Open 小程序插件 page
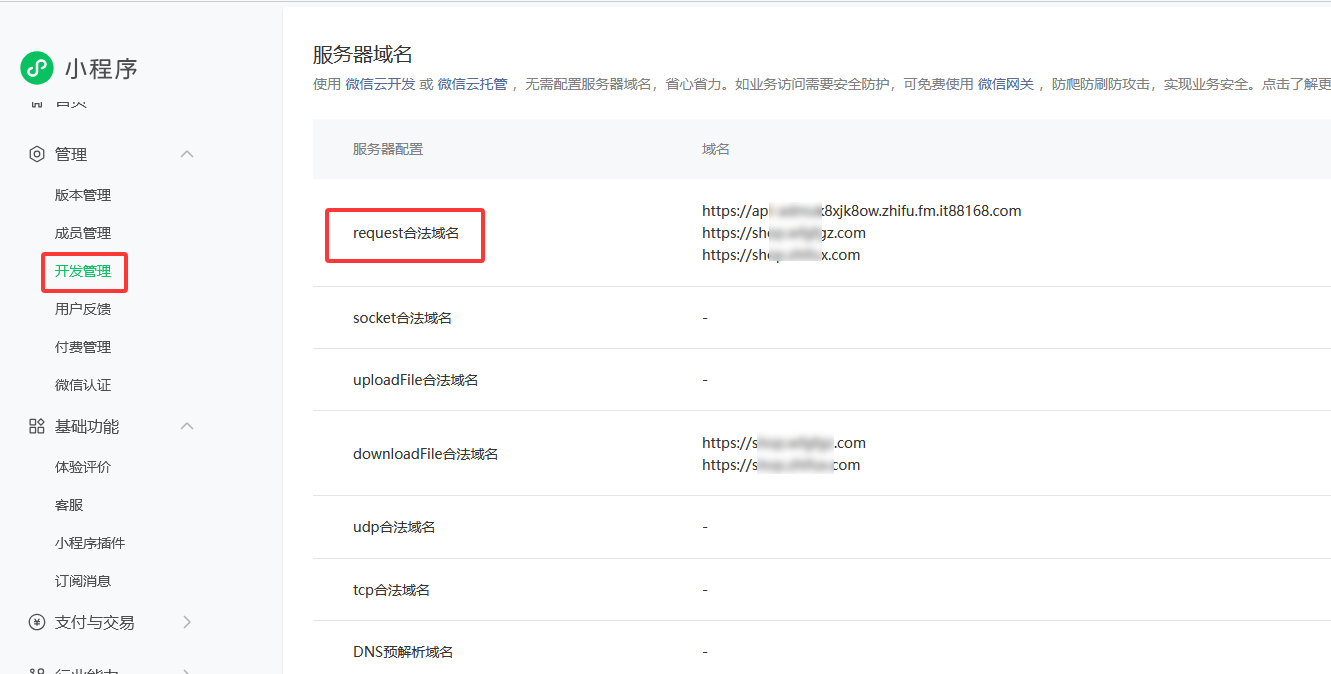Image resolution: width=1331 pixels, height=674 pixels. pyautogui.click(x=90, y=543)
